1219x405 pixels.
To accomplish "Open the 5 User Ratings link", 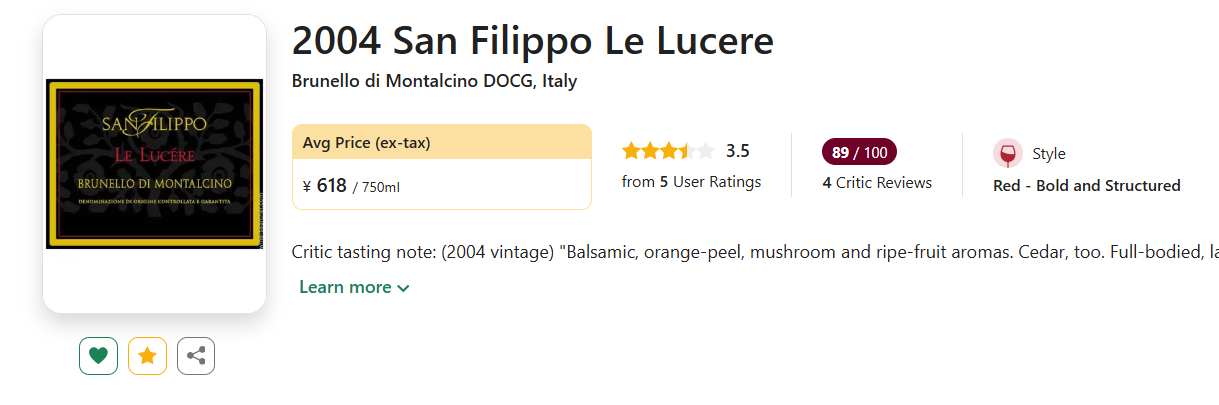I will click(x=691, y=182).
